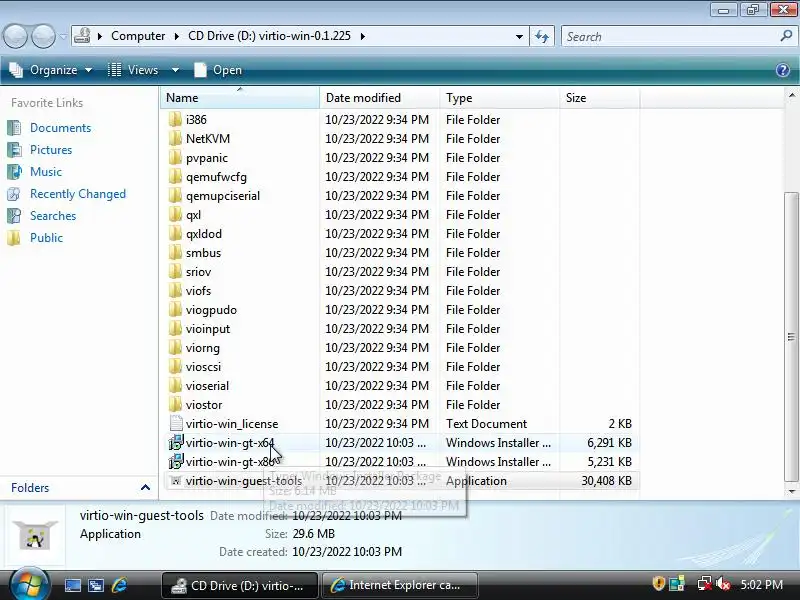The image size is (800, 600).
Task: Sort by the Name column header
Action: point(240,97)
